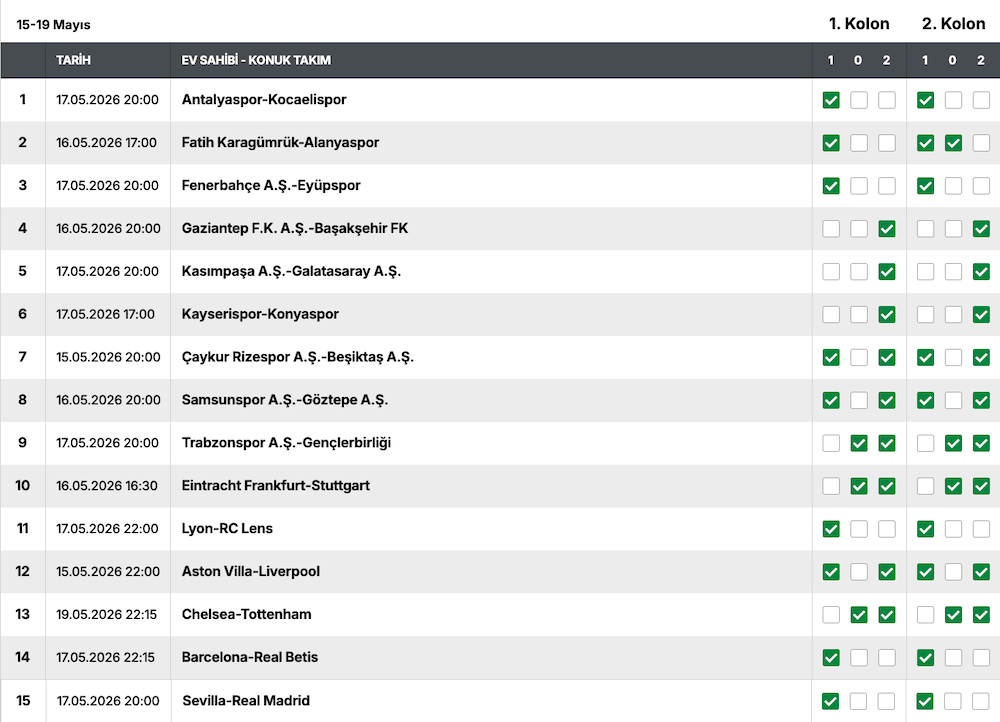Select the Eintracht Frankfurt-Stuttgart match name

276,485
